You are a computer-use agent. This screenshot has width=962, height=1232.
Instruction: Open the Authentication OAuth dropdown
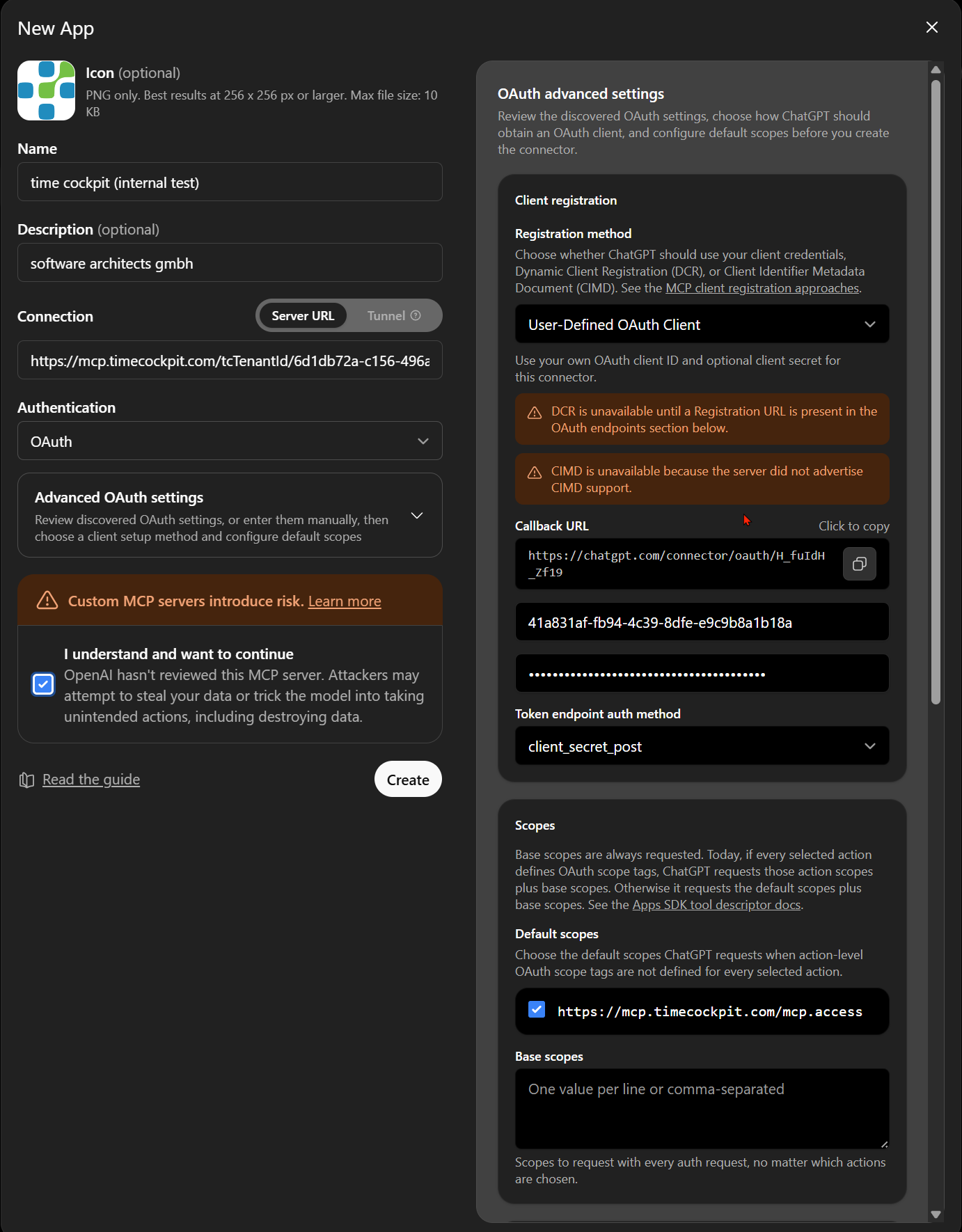click(230, 441)
